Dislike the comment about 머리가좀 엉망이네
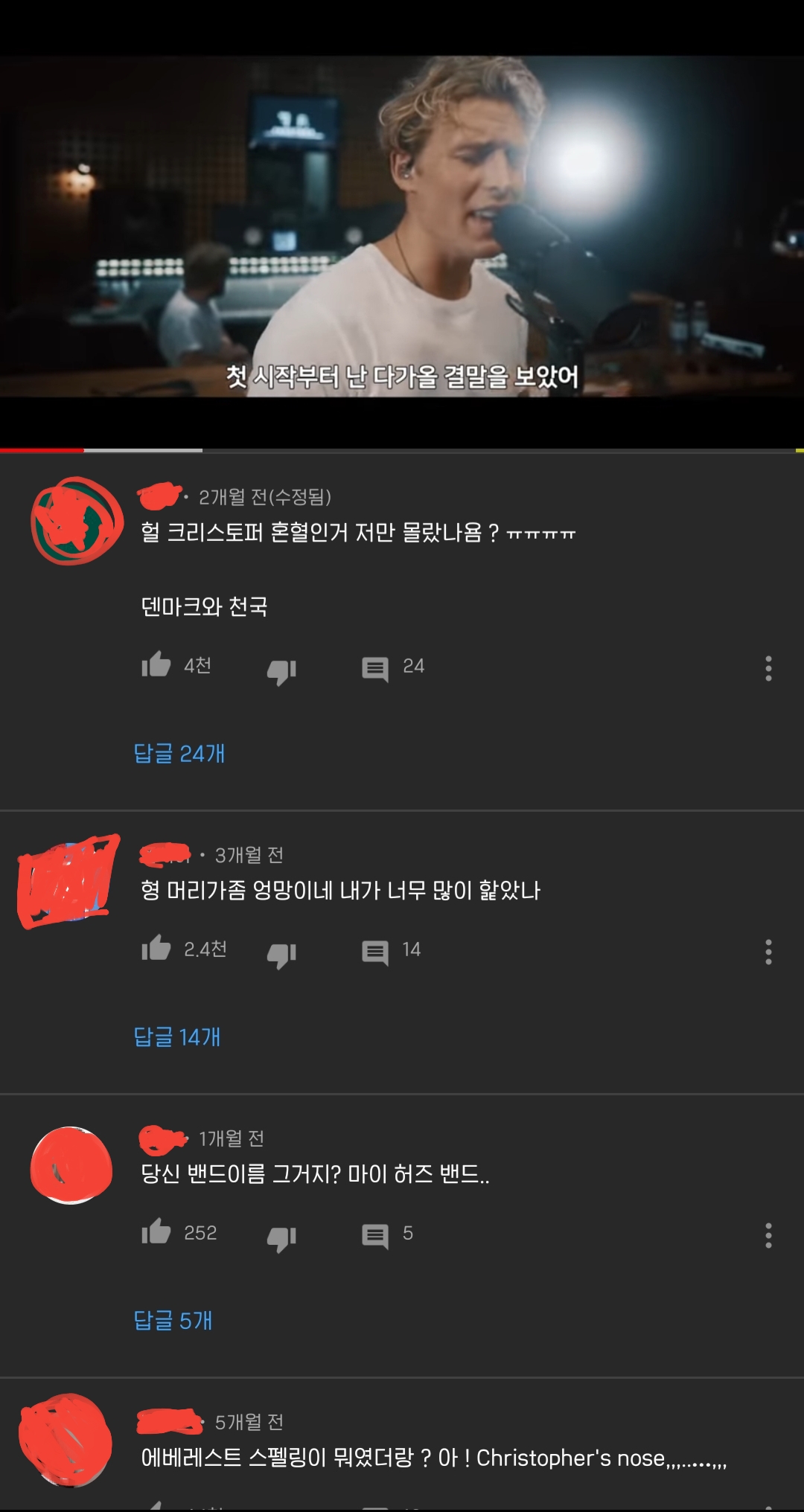804x1512 pixels. [282, 955]
